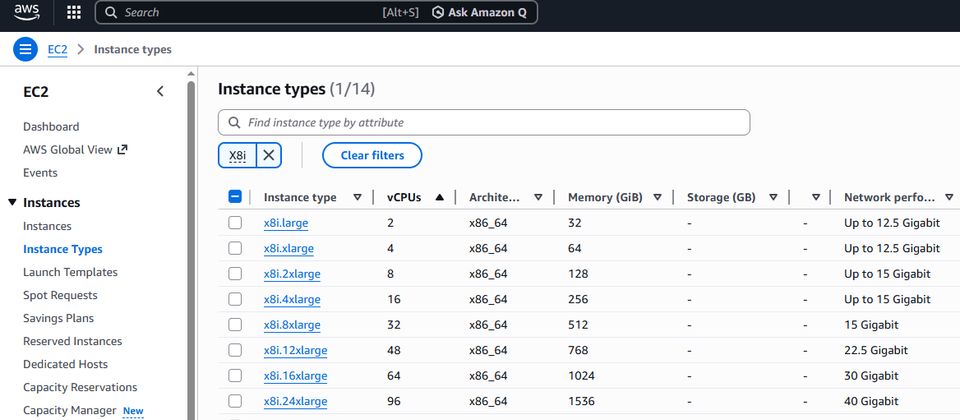The width and height of the screenshot is (960, 420).
Task: Open Capacity Manager in sidebar
Action: [x=69, y=410]
